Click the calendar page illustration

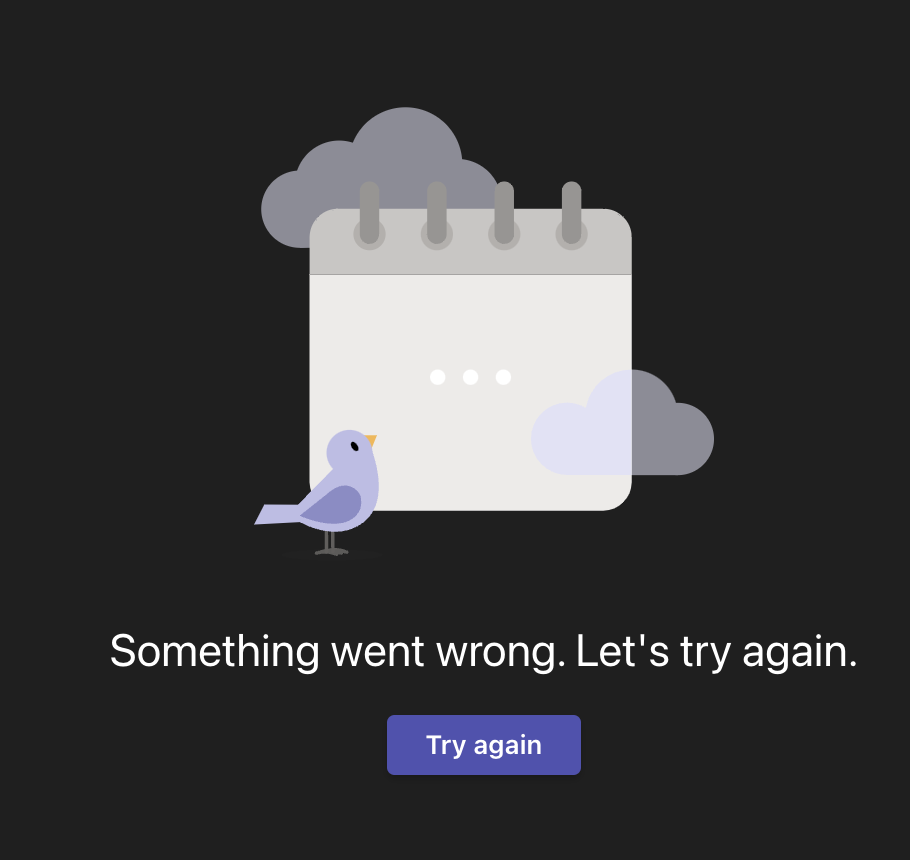coord(470,360)
